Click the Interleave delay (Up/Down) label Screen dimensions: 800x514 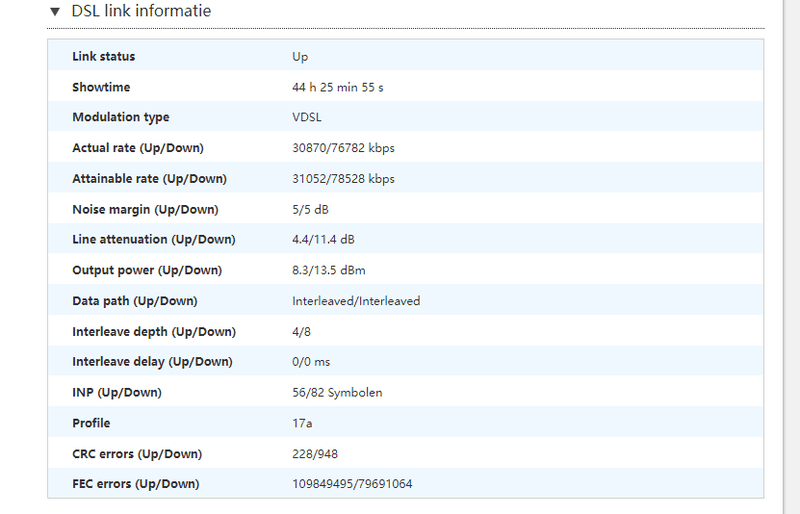152,362
